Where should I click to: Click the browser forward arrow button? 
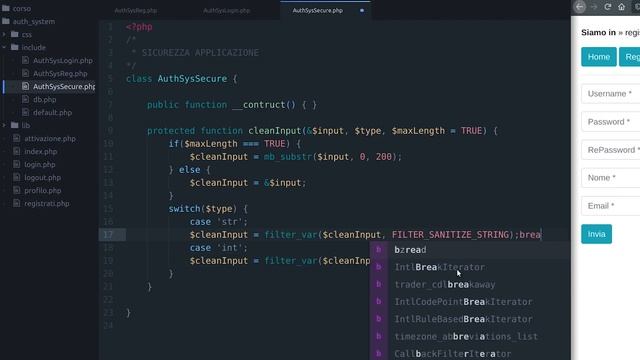coord(594,7)
